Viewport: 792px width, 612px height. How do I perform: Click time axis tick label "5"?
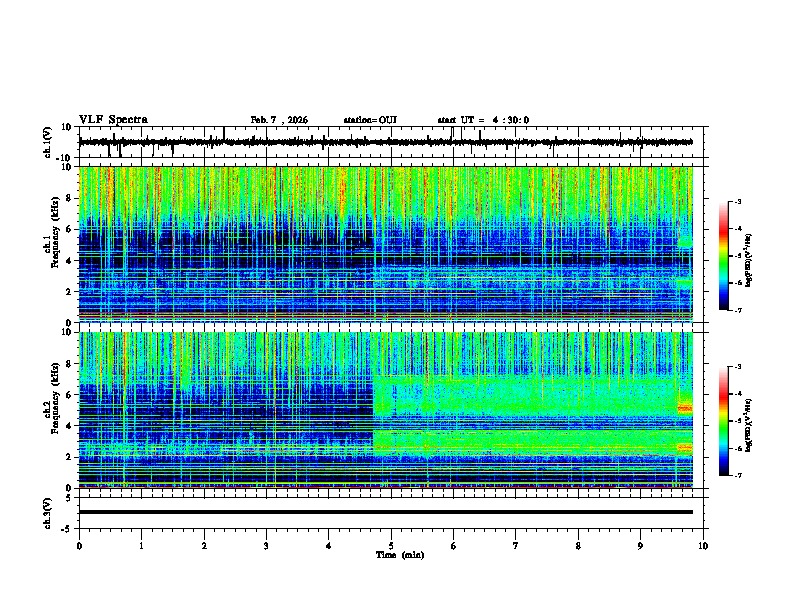391,546
